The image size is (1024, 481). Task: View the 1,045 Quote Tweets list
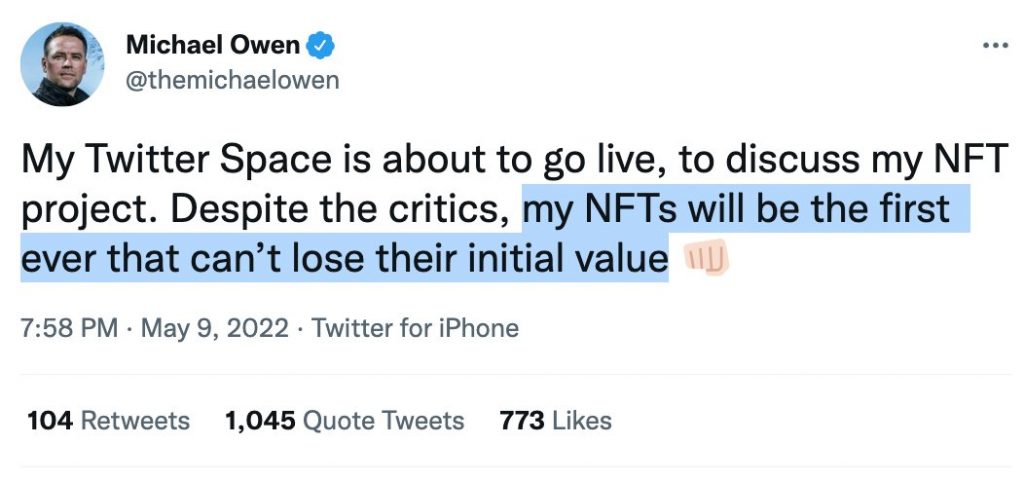point(344,421)
